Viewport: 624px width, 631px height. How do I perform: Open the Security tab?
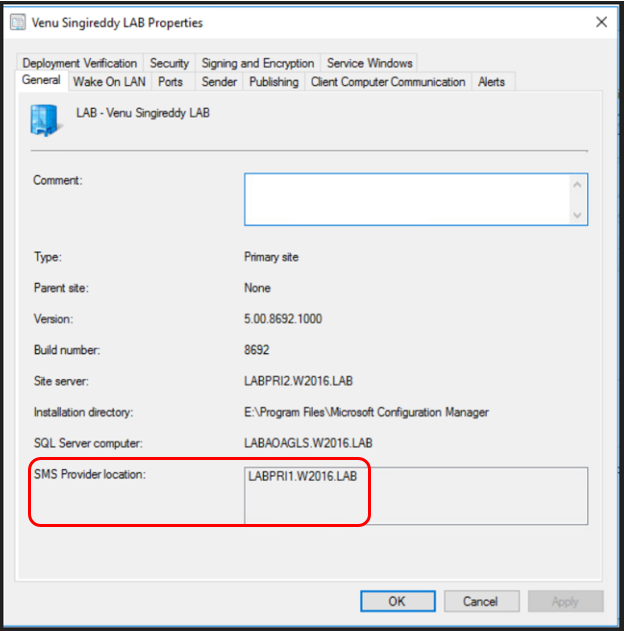point(169,63)
